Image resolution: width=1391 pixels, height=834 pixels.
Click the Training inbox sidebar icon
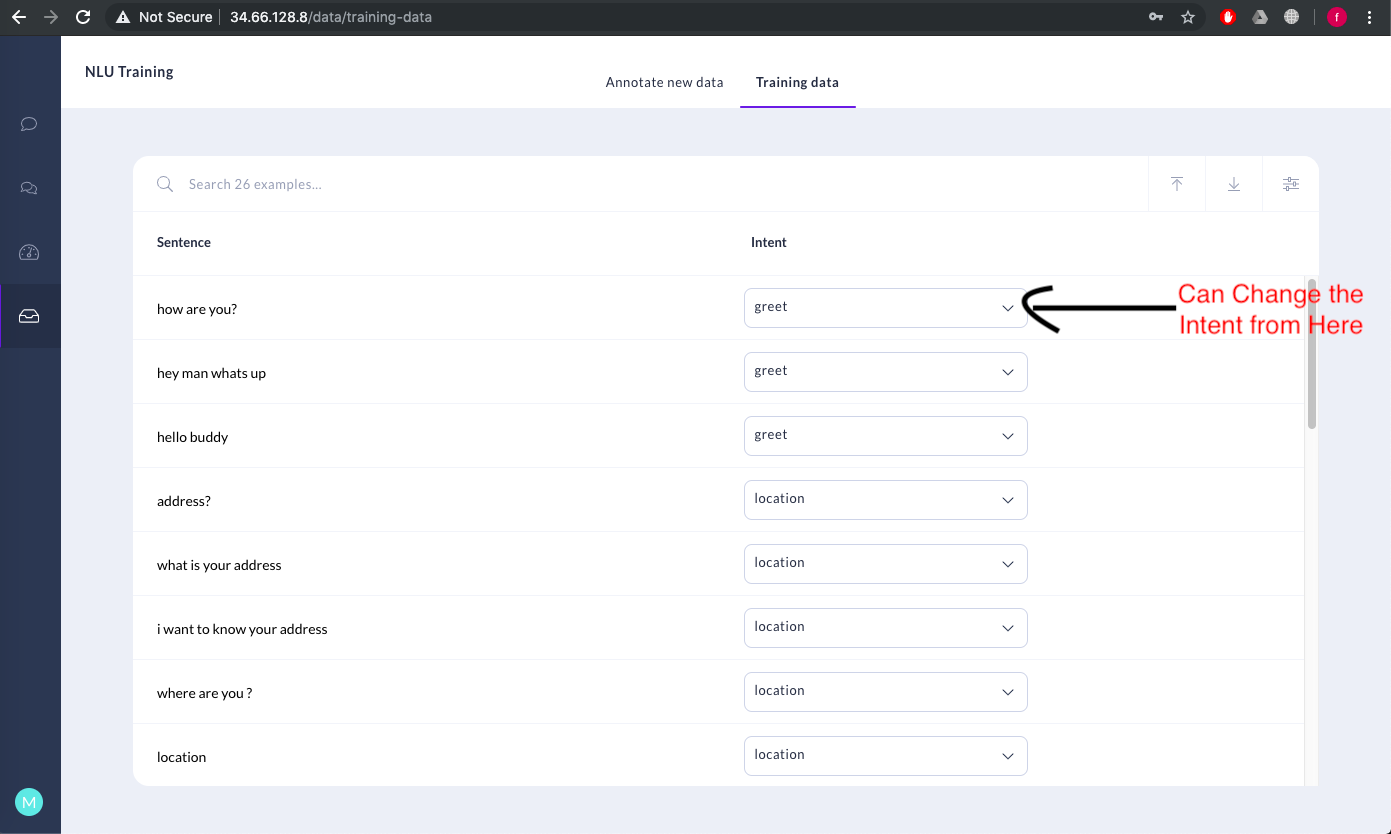point(29,316)
